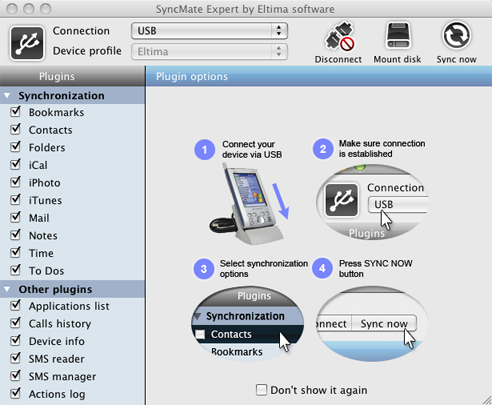Select the Notes plugin entry
The width and height of the screenshot is (492, 405).
coord(43,236)
